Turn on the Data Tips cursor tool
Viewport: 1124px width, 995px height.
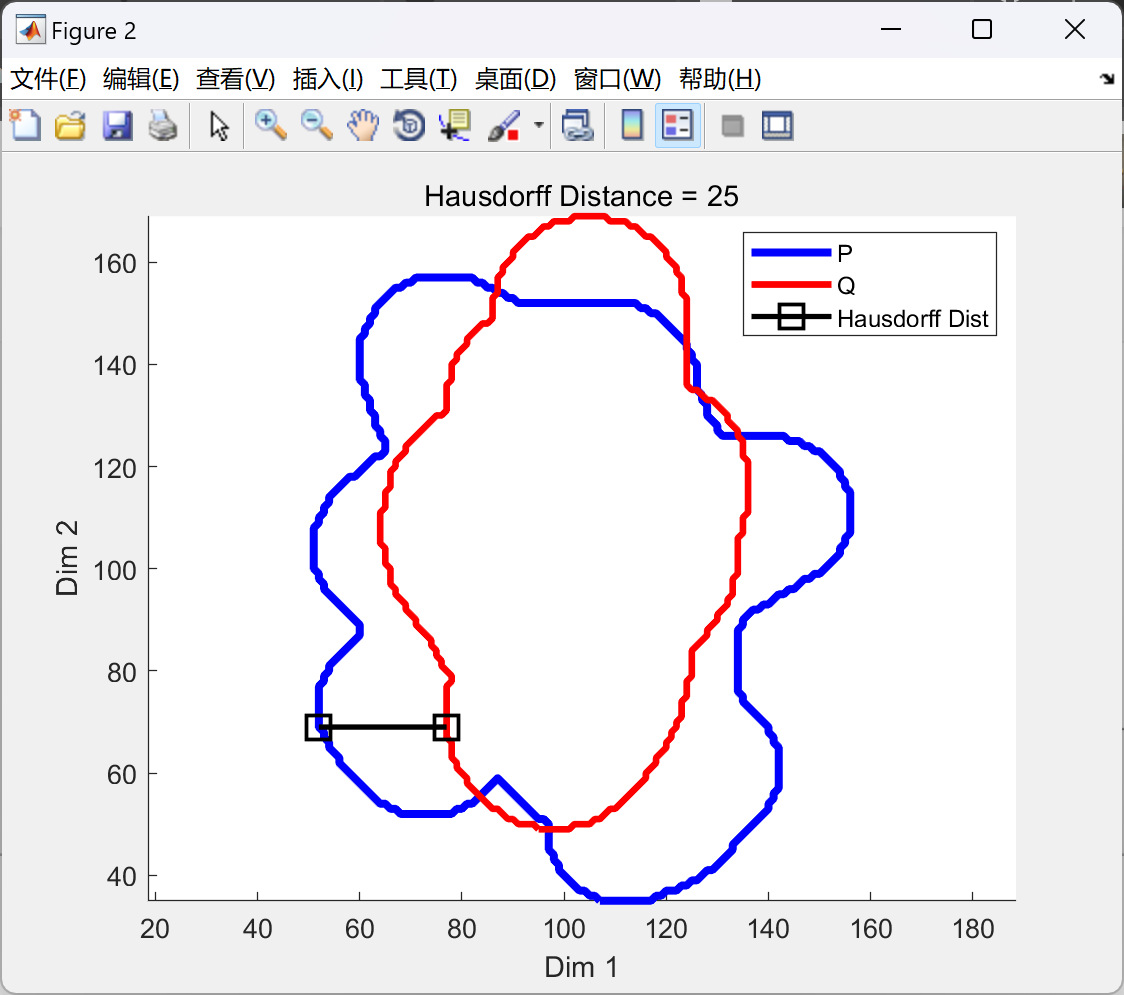pyautogui.click(x=454, y=125)
